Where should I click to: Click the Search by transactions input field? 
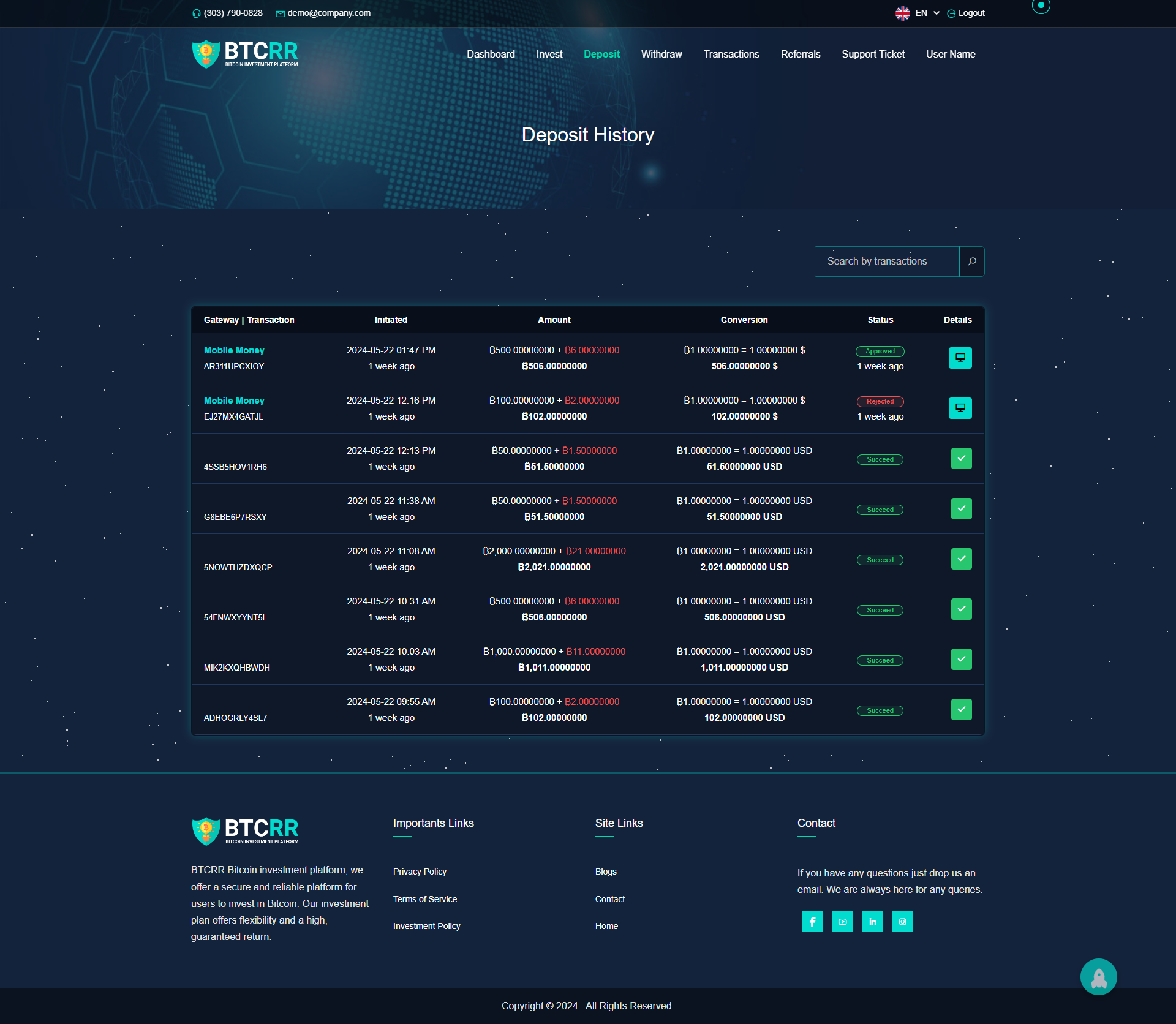tap(886, 261)
